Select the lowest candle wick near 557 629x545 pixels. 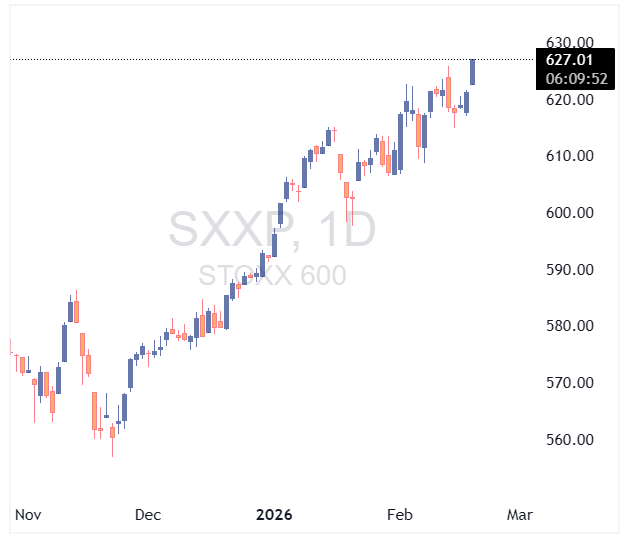click(113, 452)
